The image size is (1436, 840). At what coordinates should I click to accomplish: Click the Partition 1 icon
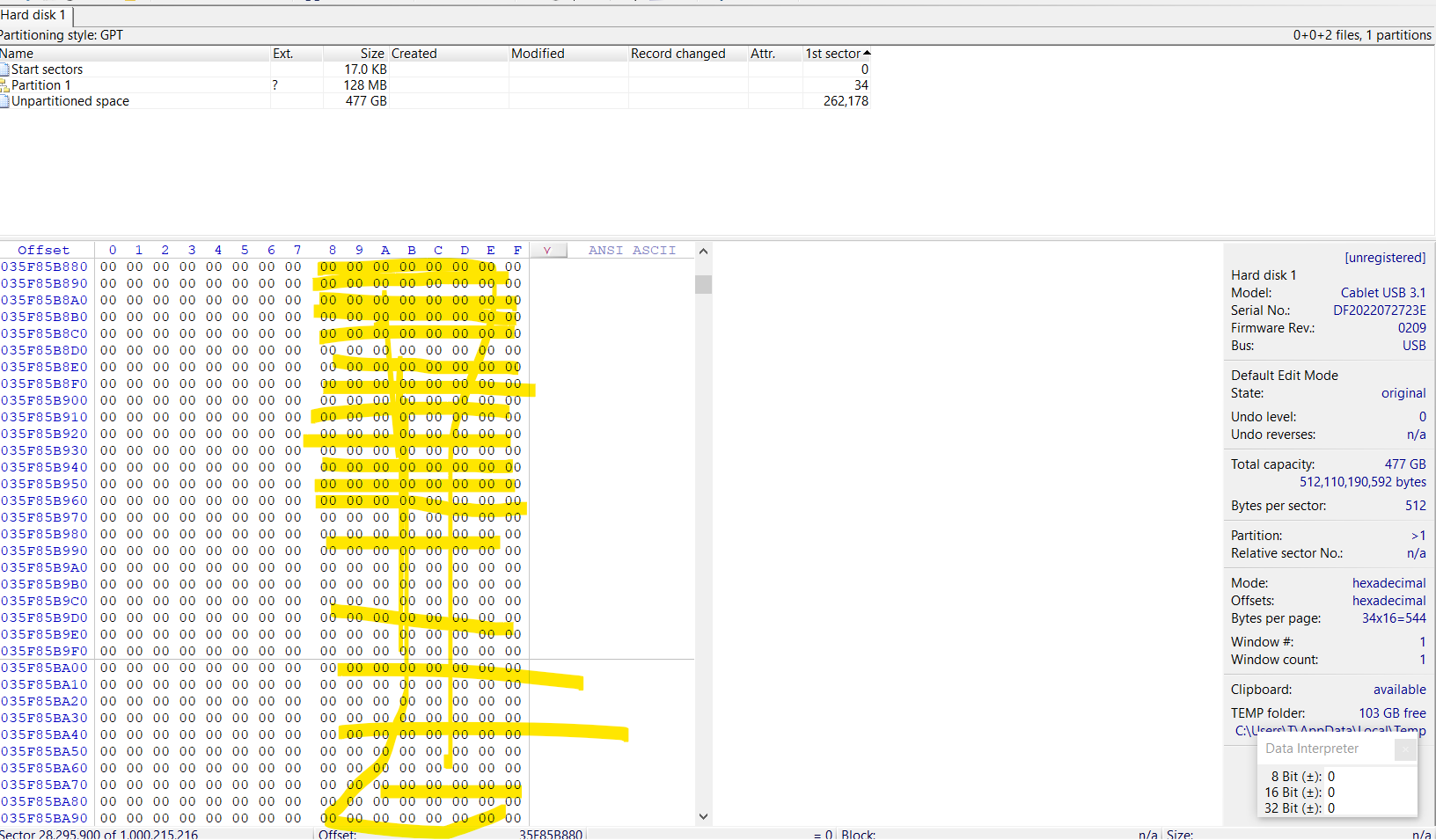pos(4,85)
